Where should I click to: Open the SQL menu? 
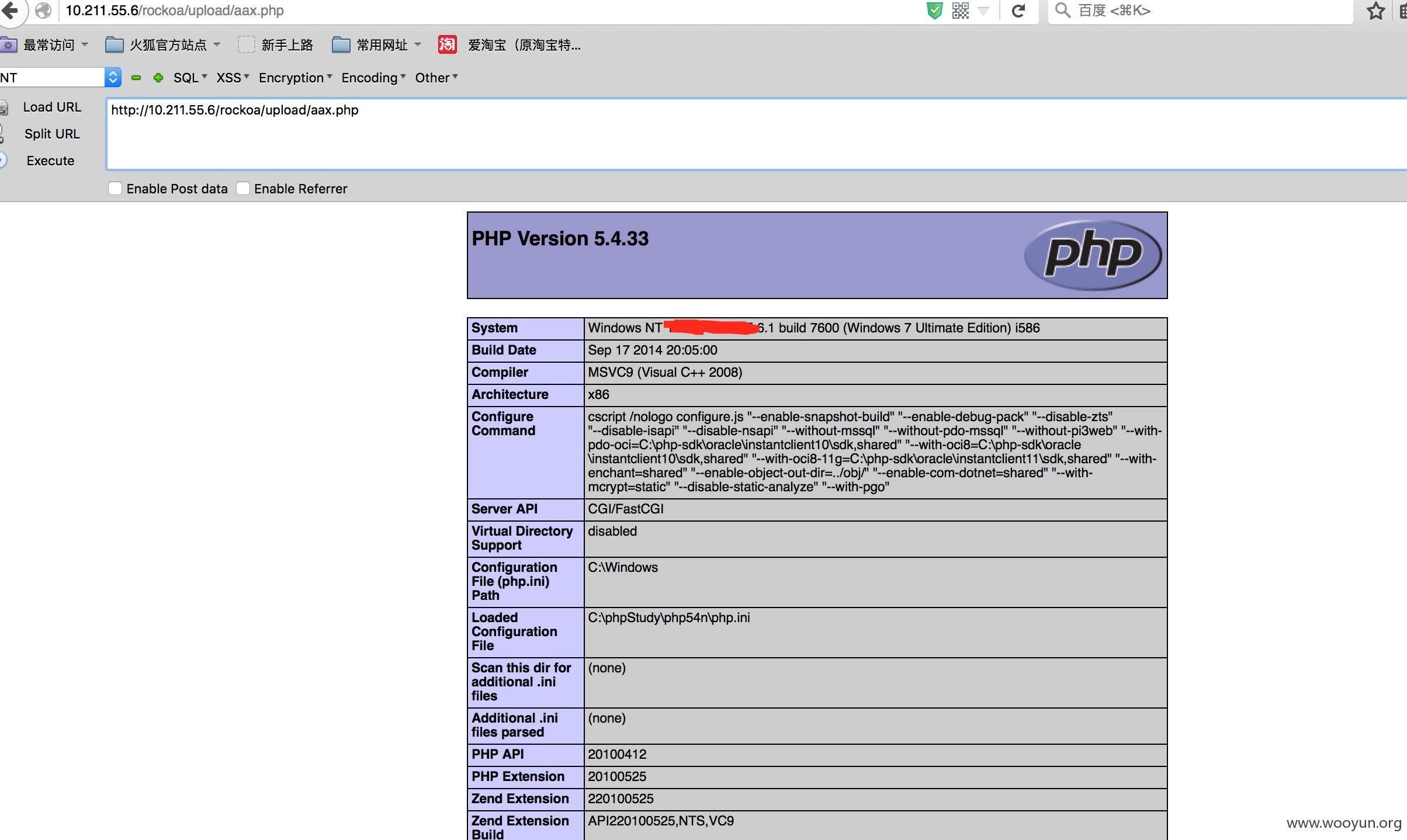click(x=190, y=78)
